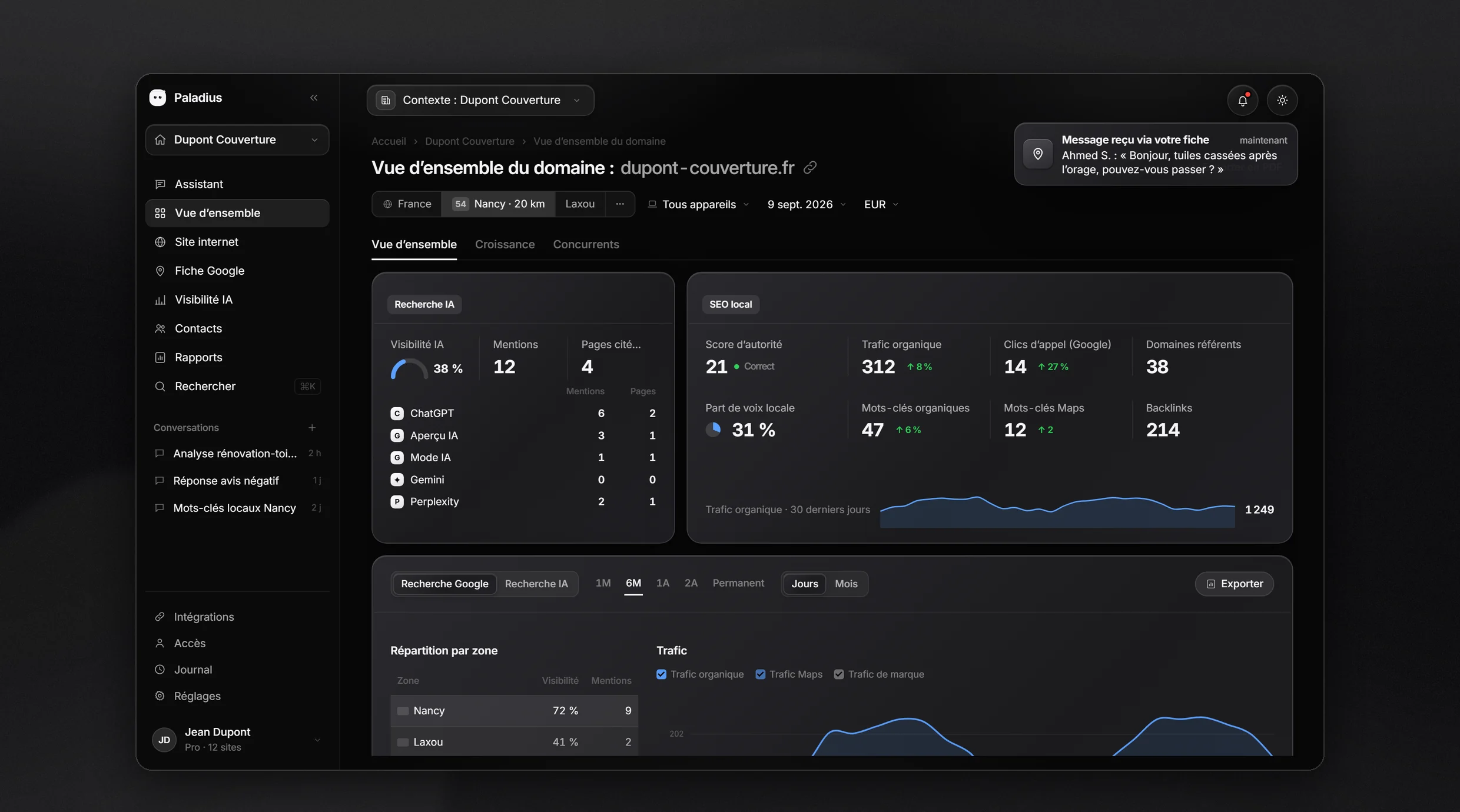Select the Permanent time range tab
The width and height of the screenshot is (1460, 812).
pos(738,583)
